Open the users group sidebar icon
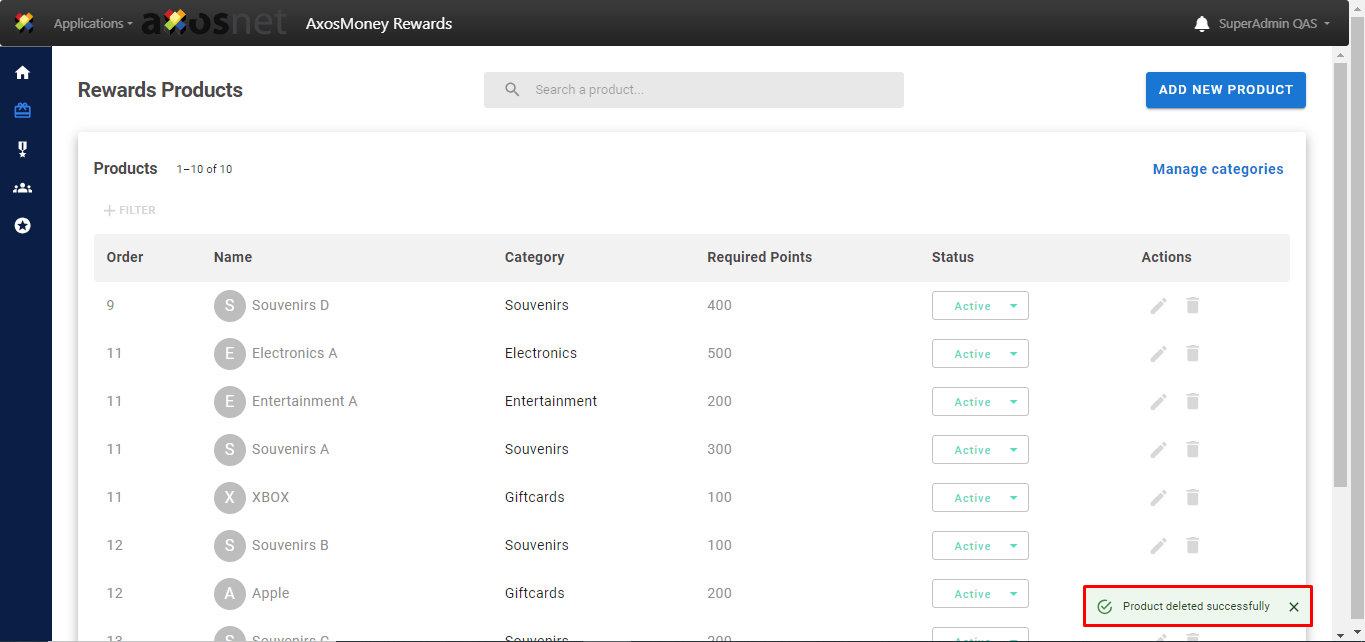 pos(22,188)
